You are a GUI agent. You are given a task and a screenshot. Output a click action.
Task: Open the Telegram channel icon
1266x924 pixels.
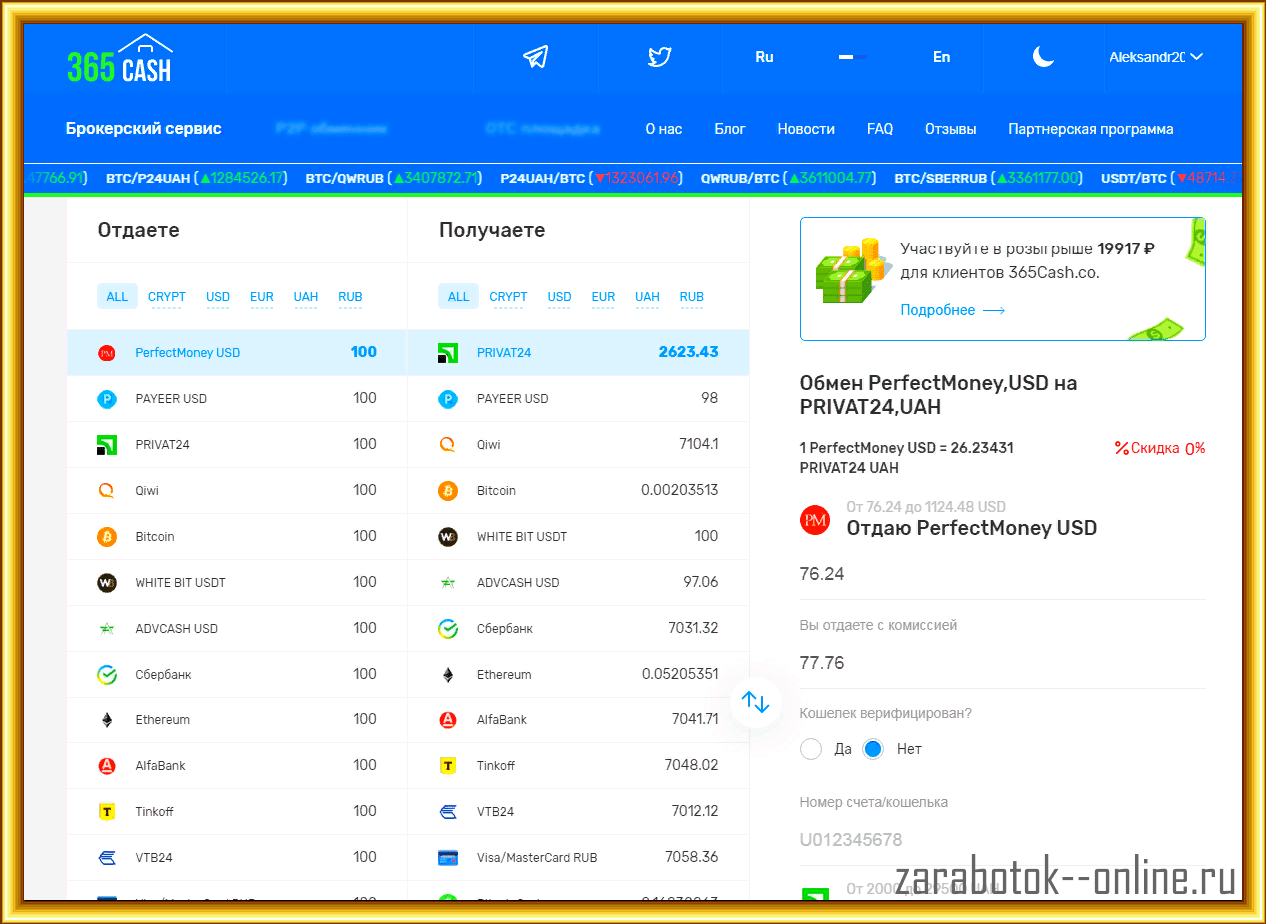pyautogui.click(x=536, y=57)
